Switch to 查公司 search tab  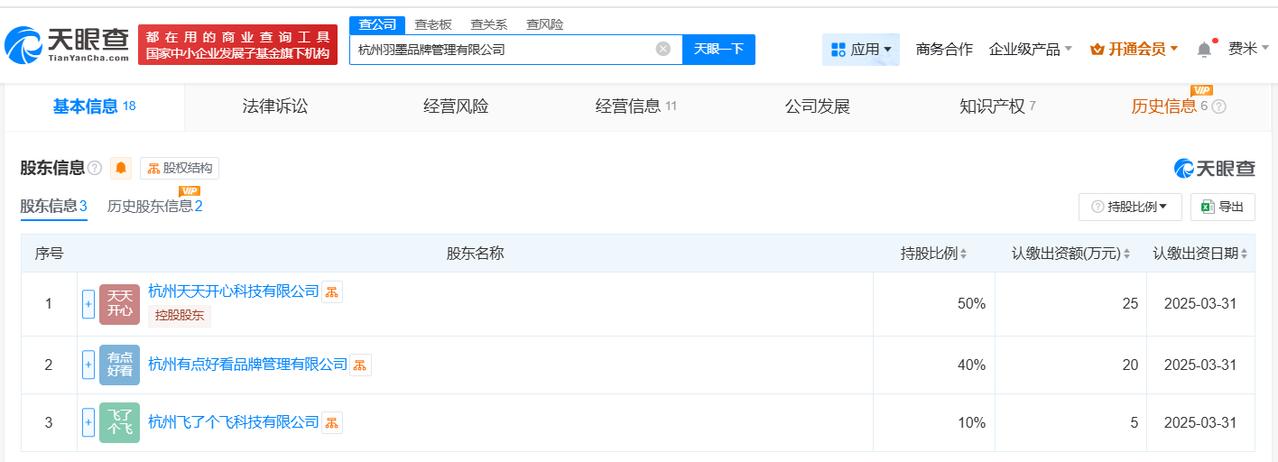pos(377,24)
